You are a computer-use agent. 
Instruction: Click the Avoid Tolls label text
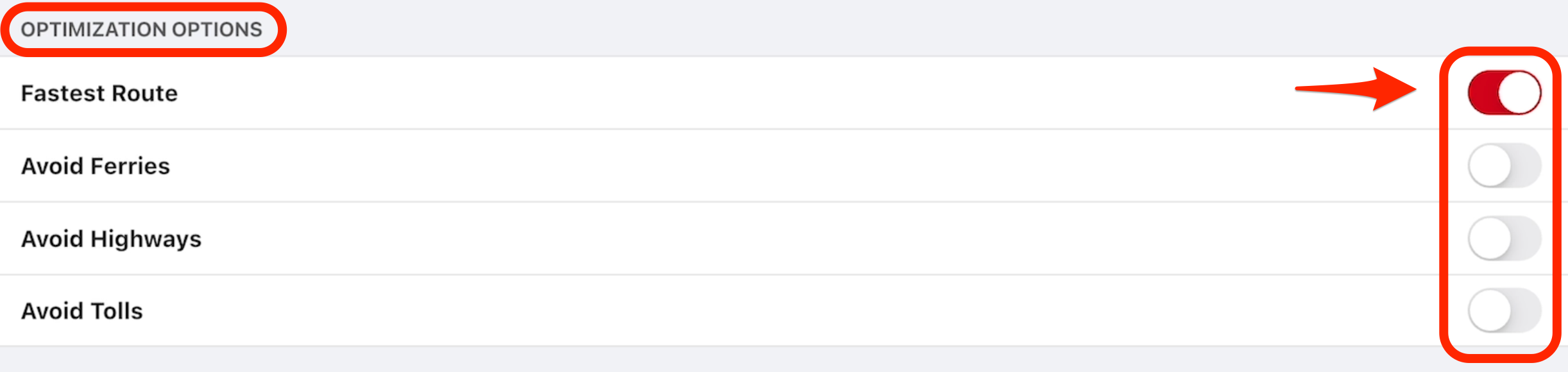(81, 310)
